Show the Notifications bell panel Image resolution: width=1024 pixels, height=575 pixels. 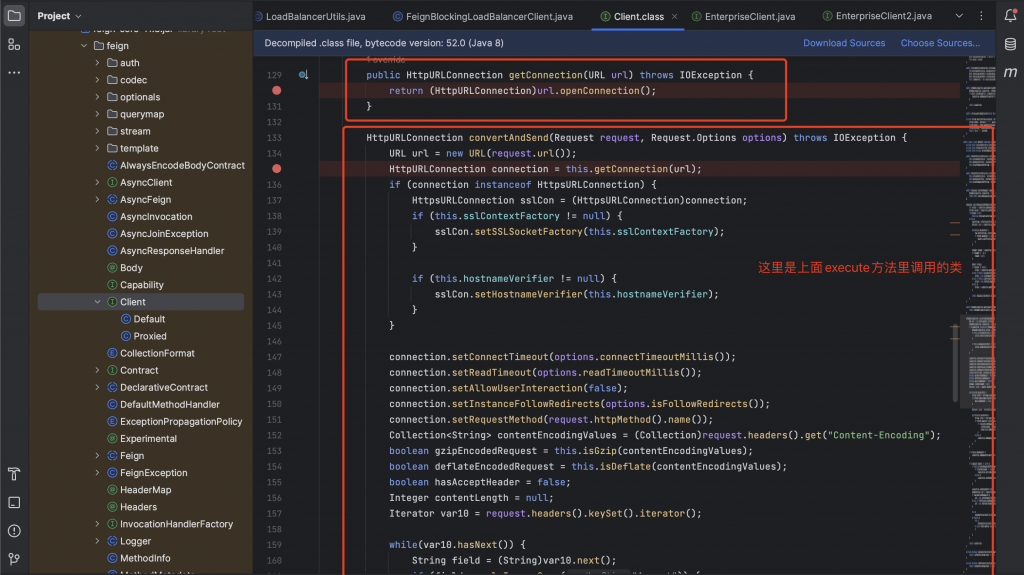pyautogui.click(x=1010, y=16)
